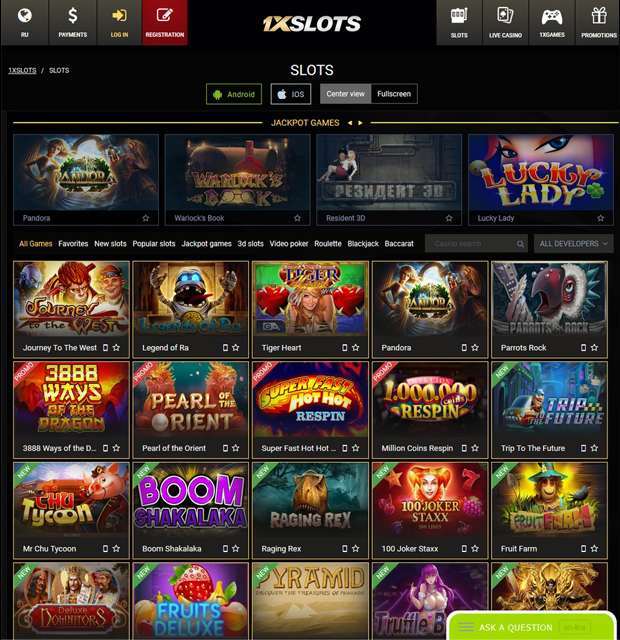Toggle favorite star on Legend of Ra
The height and width of the screenshot is (640, 620).
[236, 348]
